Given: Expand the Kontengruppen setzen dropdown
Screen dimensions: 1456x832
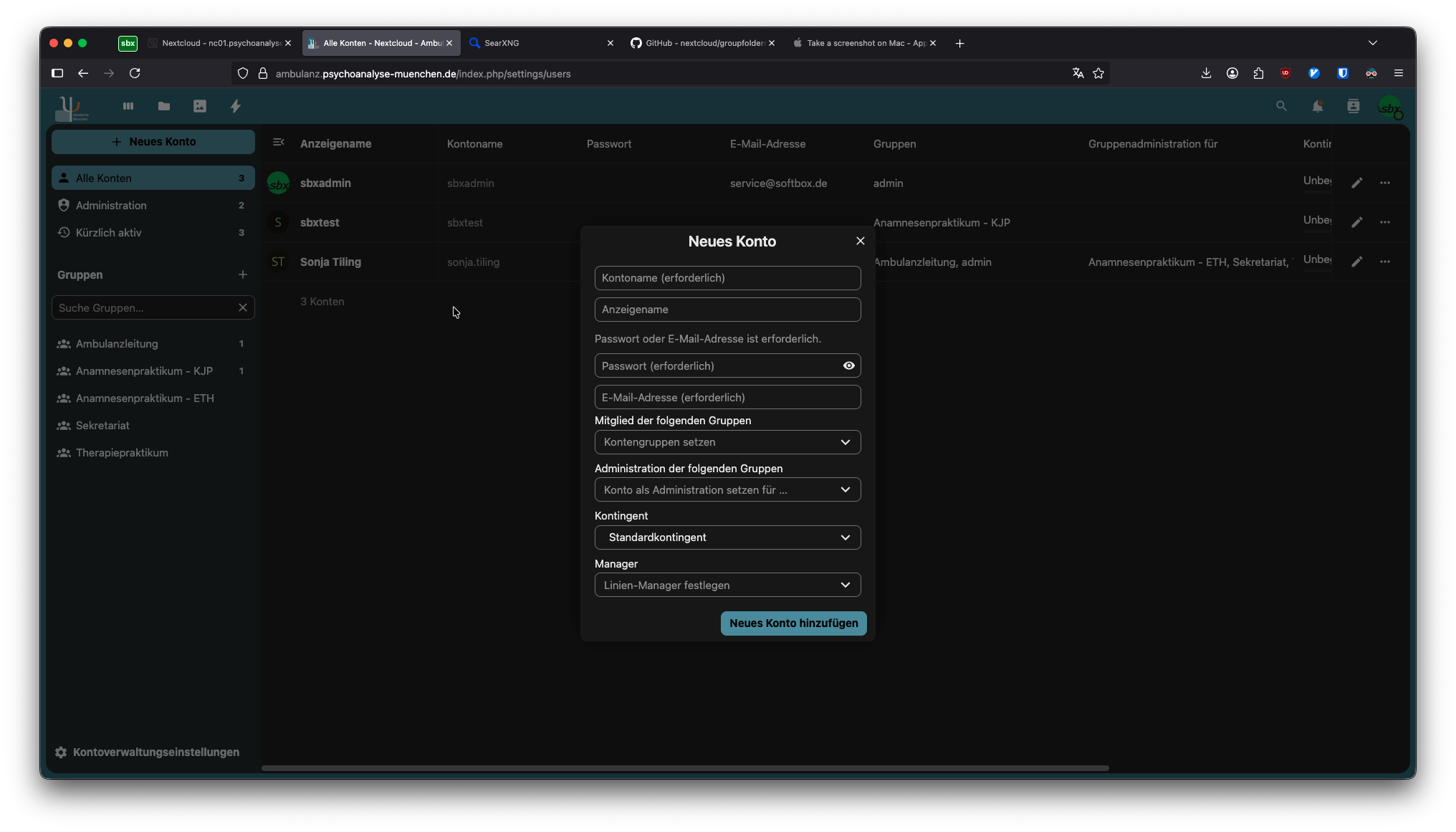Looking at the screenshot, I should click(727, 442).
